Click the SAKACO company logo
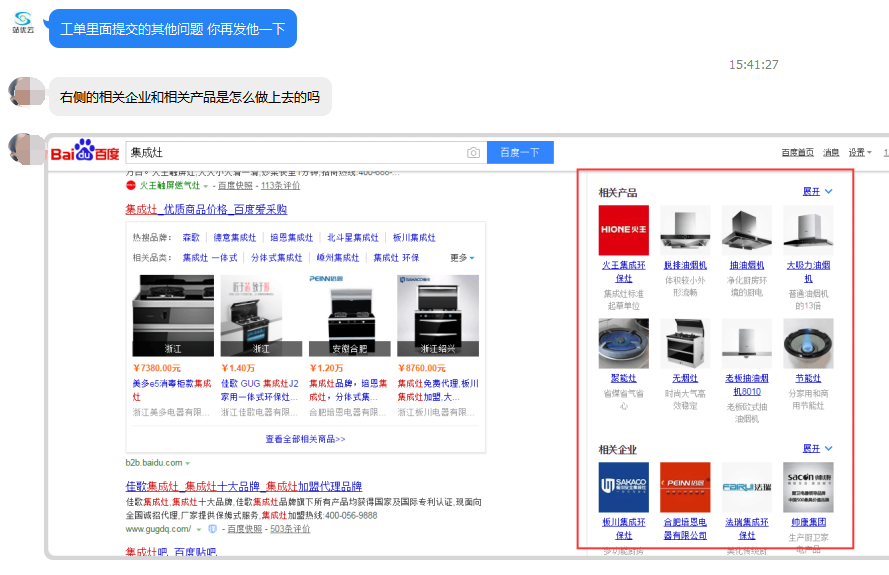The width and height of the screenshot is (889, 575). tap(623, 487)
